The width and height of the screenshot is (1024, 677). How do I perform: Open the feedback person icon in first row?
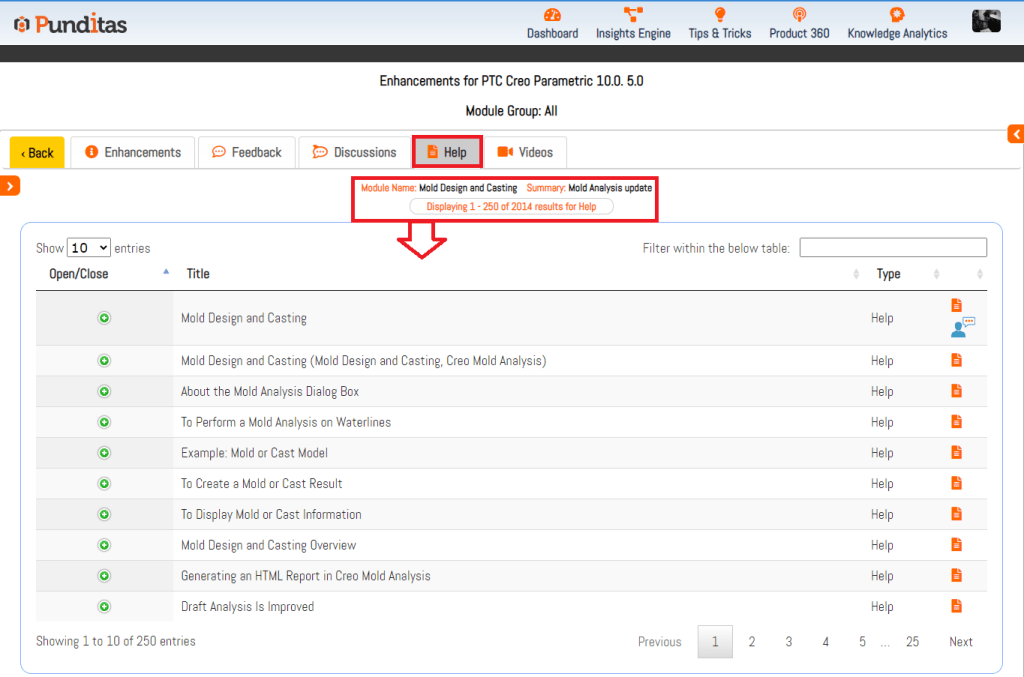pyautogui.click(x=962, y=327)
